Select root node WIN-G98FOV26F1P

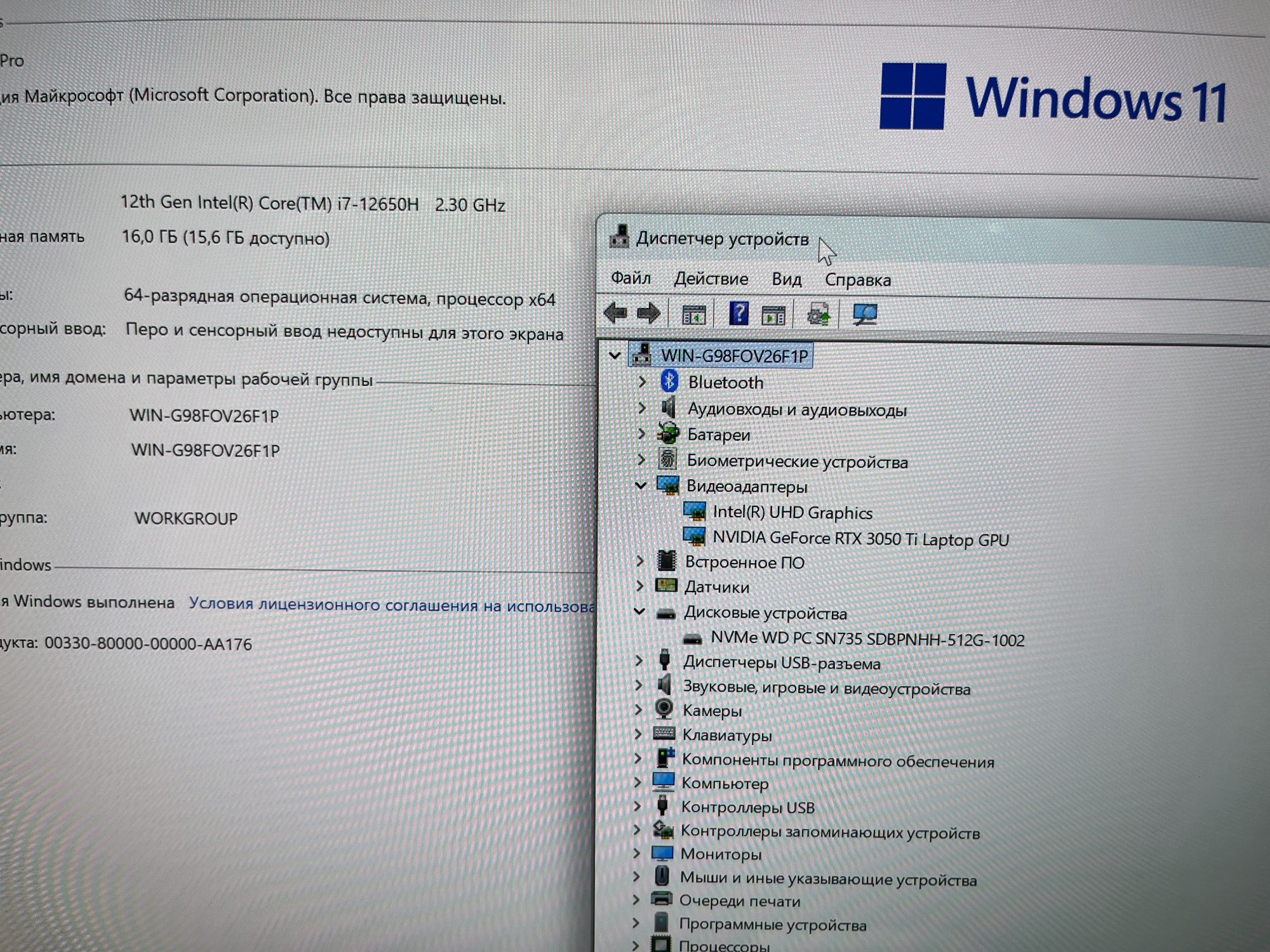tap(733, 356)
